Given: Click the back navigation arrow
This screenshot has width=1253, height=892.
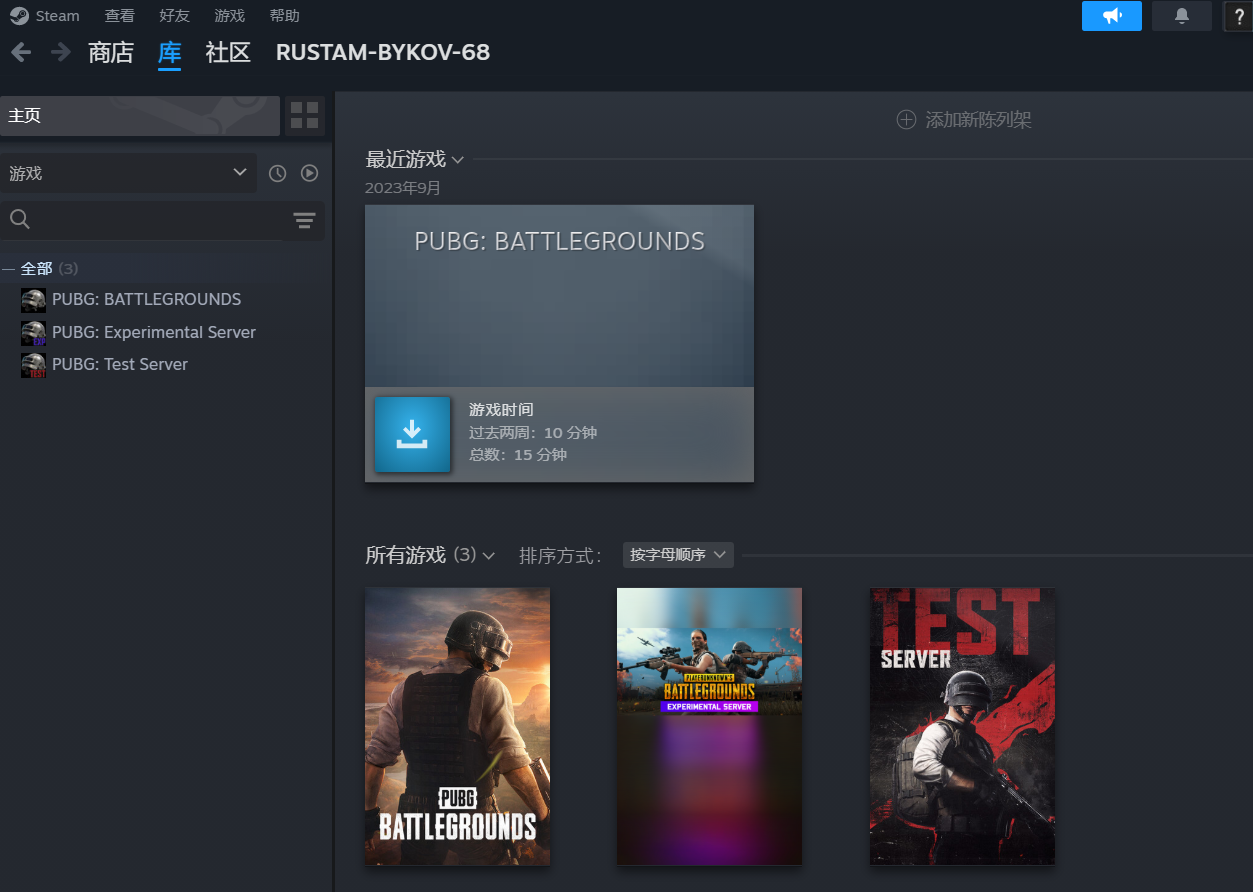Looking at the screenshot, I should click(21, 52).
